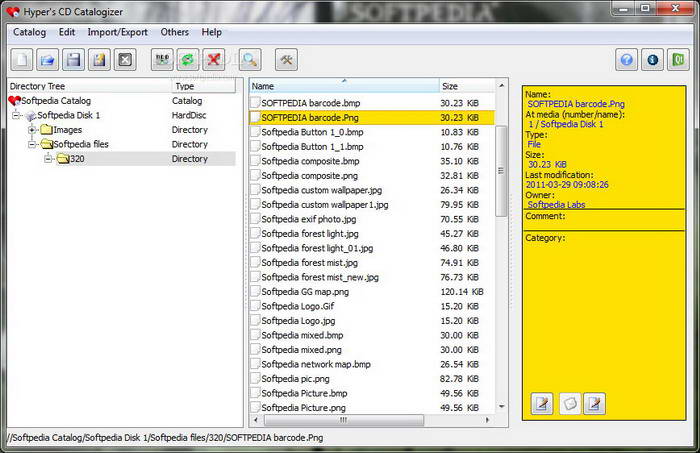
Task: Select file Softpedia mixed.bmp
Action: click(302, 335)
